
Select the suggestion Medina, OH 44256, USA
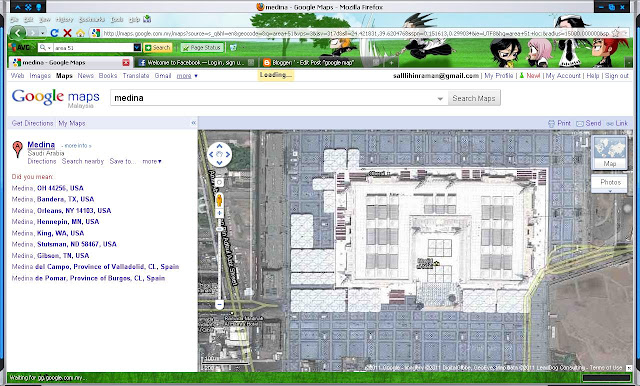coord(47,188)
